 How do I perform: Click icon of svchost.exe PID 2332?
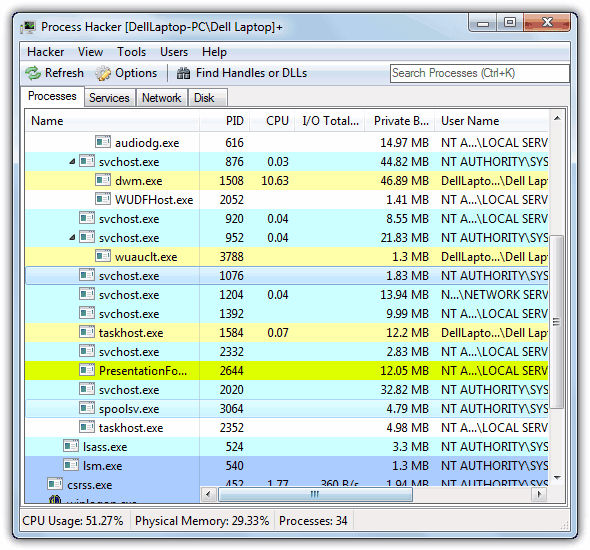87,351
